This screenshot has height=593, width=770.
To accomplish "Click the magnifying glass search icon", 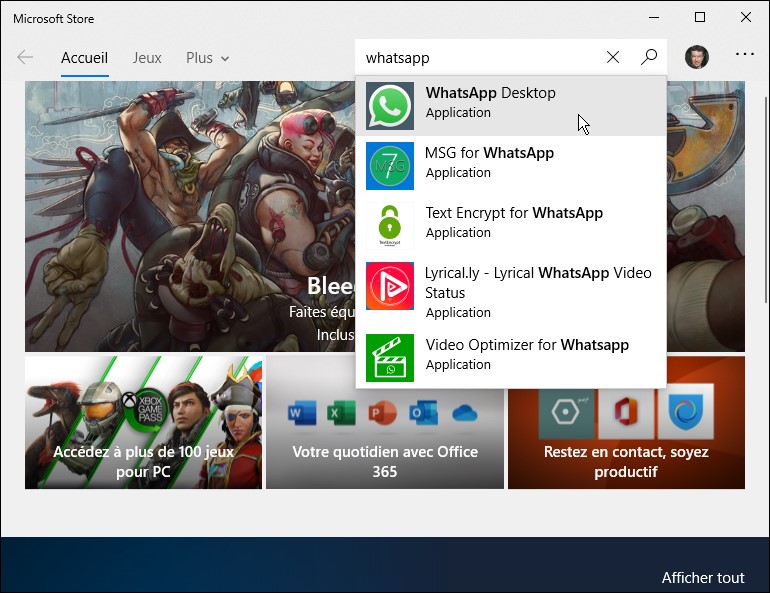I will coord(649,57).
